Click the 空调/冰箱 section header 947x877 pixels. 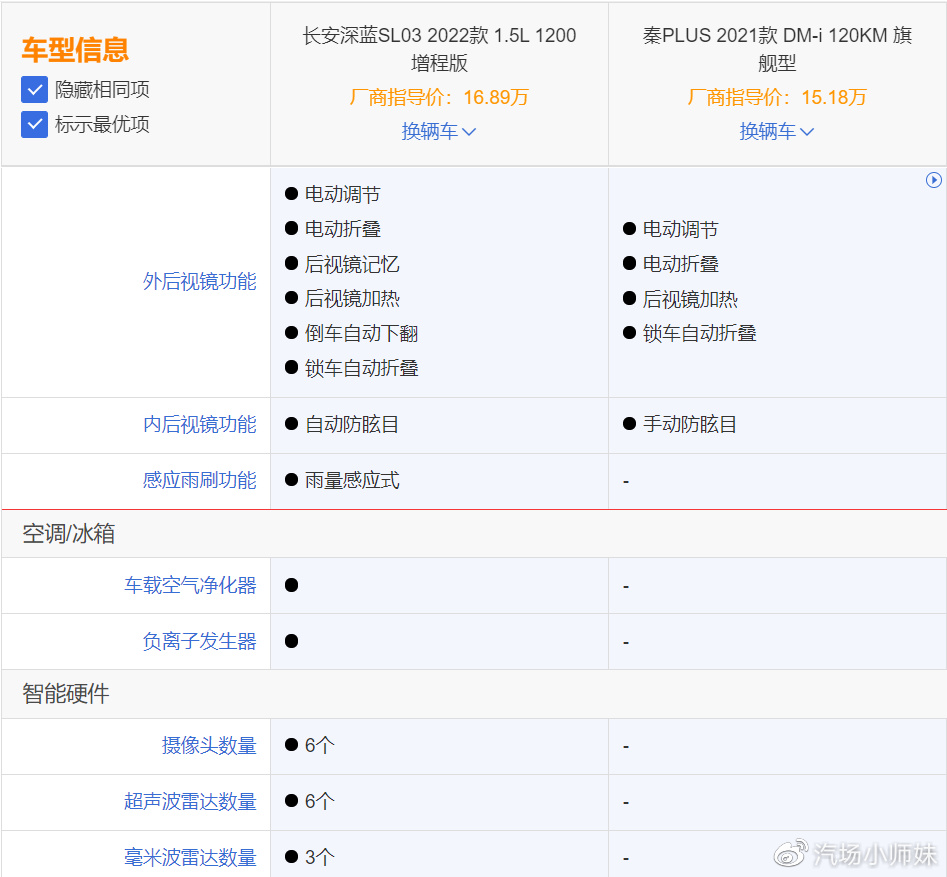pyautogui.click(x=68, y=534)
